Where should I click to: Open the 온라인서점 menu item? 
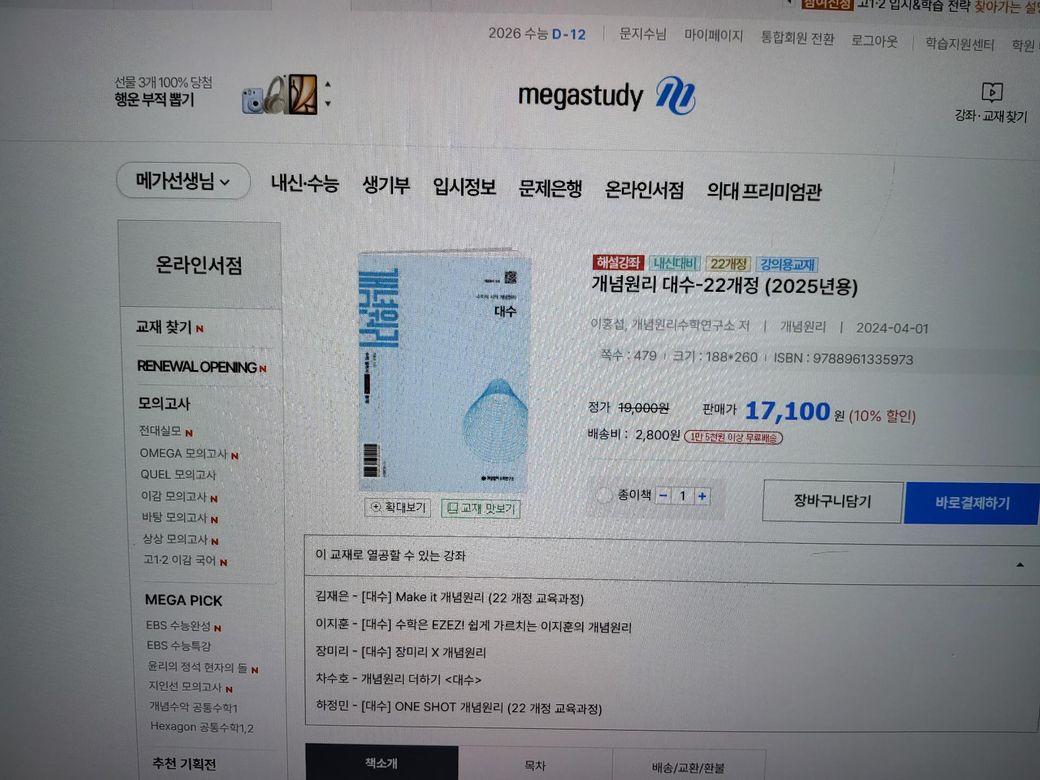[644, 190]
